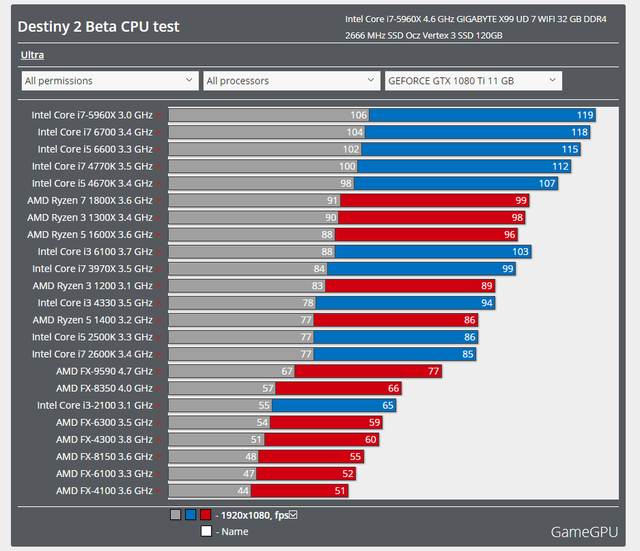This screenshot has width=640, height=551.
Task: Remove Intel Core i7-5960X row using red X
Action: [159, 116]
